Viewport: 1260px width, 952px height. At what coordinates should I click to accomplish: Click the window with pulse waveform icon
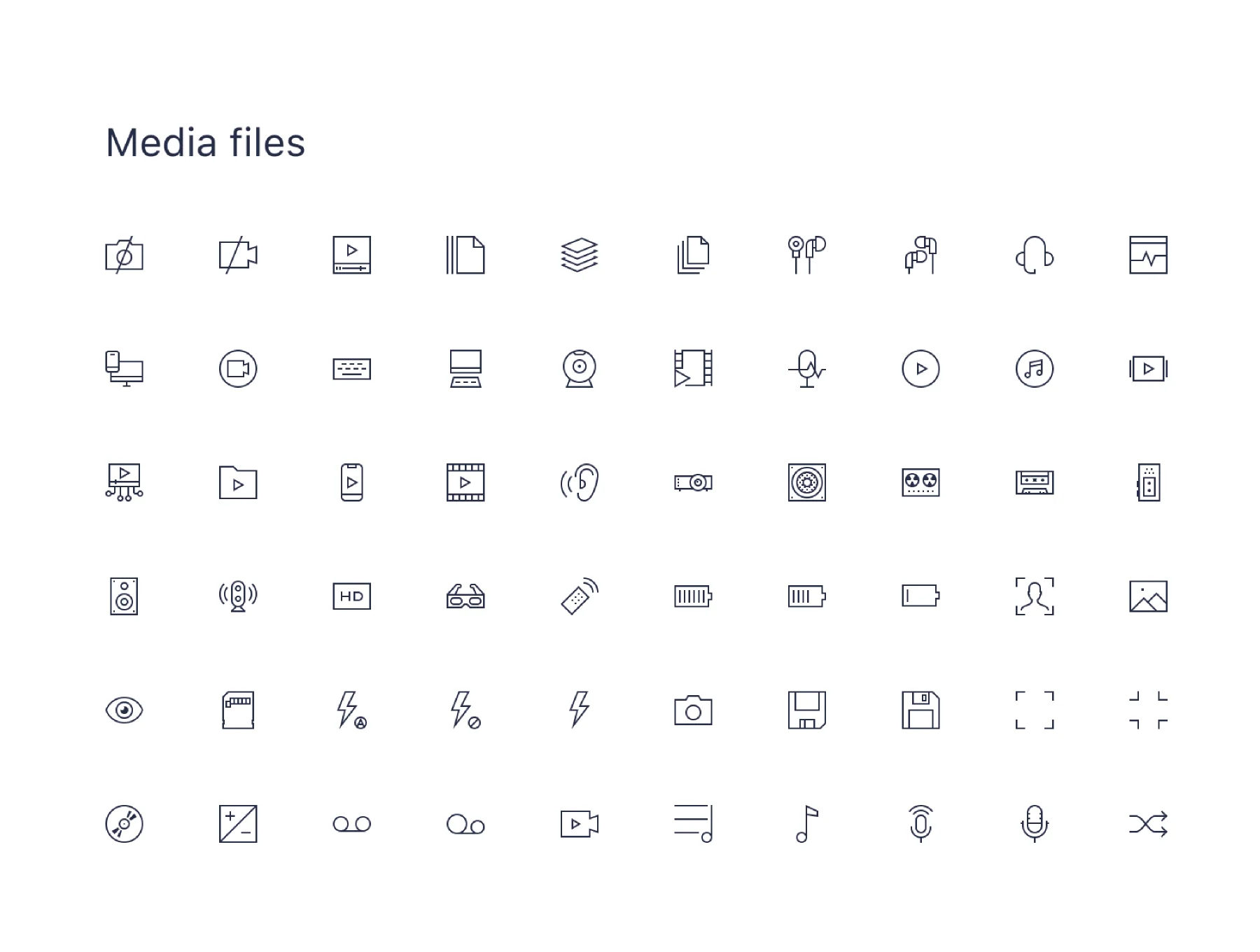pyautogui.click(x=1148, y=255)
